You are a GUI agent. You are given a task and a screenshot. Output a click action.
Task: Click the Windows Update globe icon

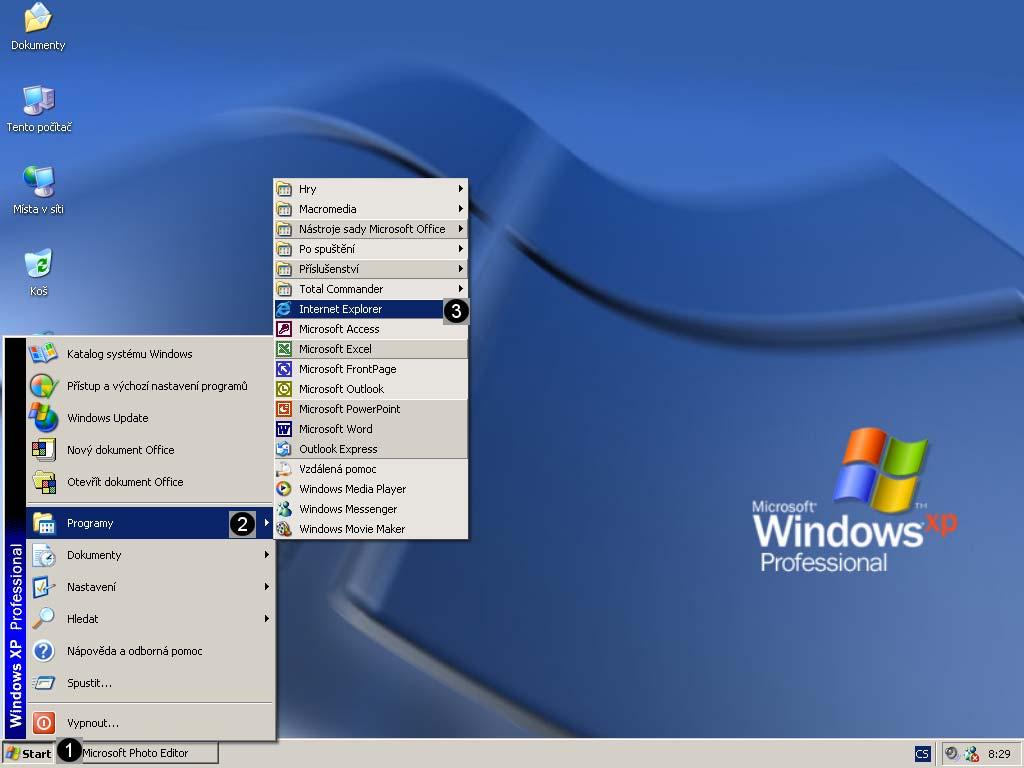click(43, 417)
